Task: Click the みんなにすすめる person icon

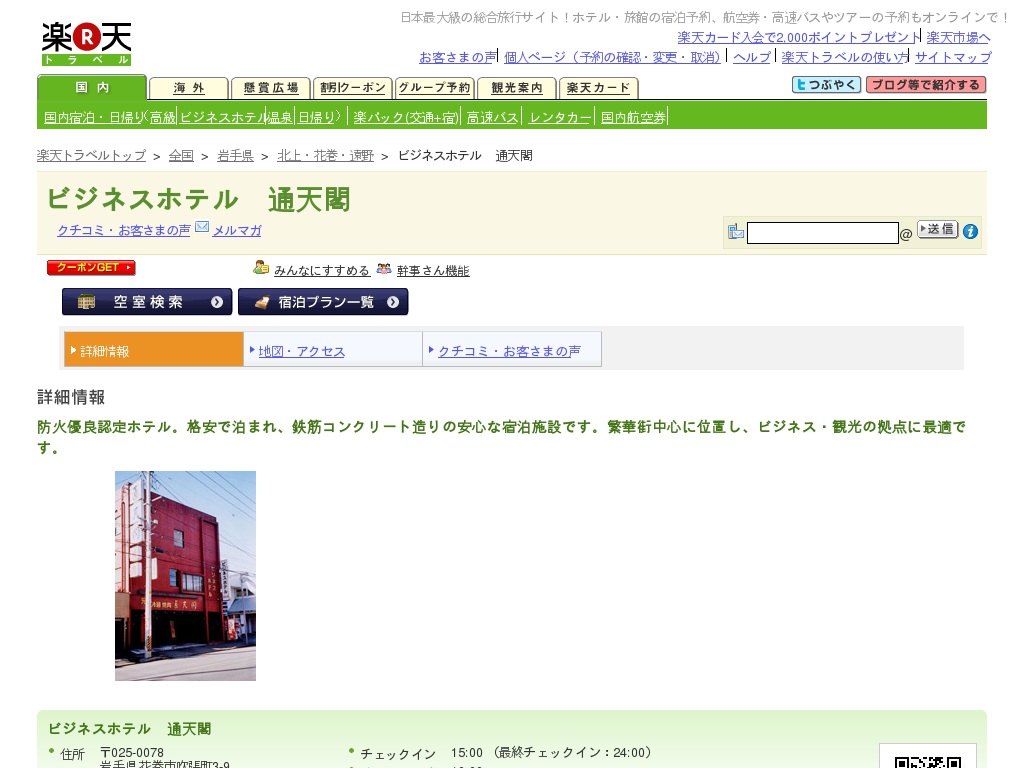Action: tap(261, 267)
